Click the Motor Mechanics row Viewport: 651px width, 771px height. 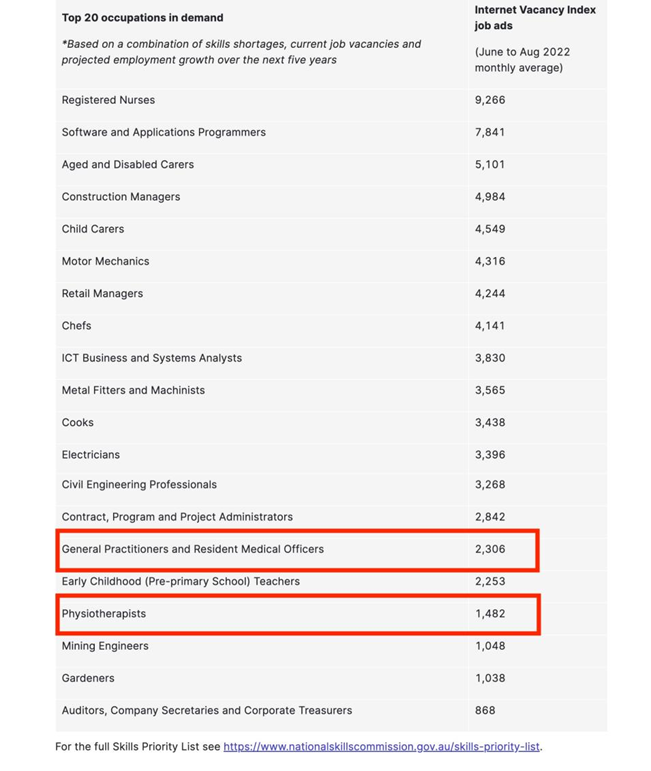[x=331, y=261]
